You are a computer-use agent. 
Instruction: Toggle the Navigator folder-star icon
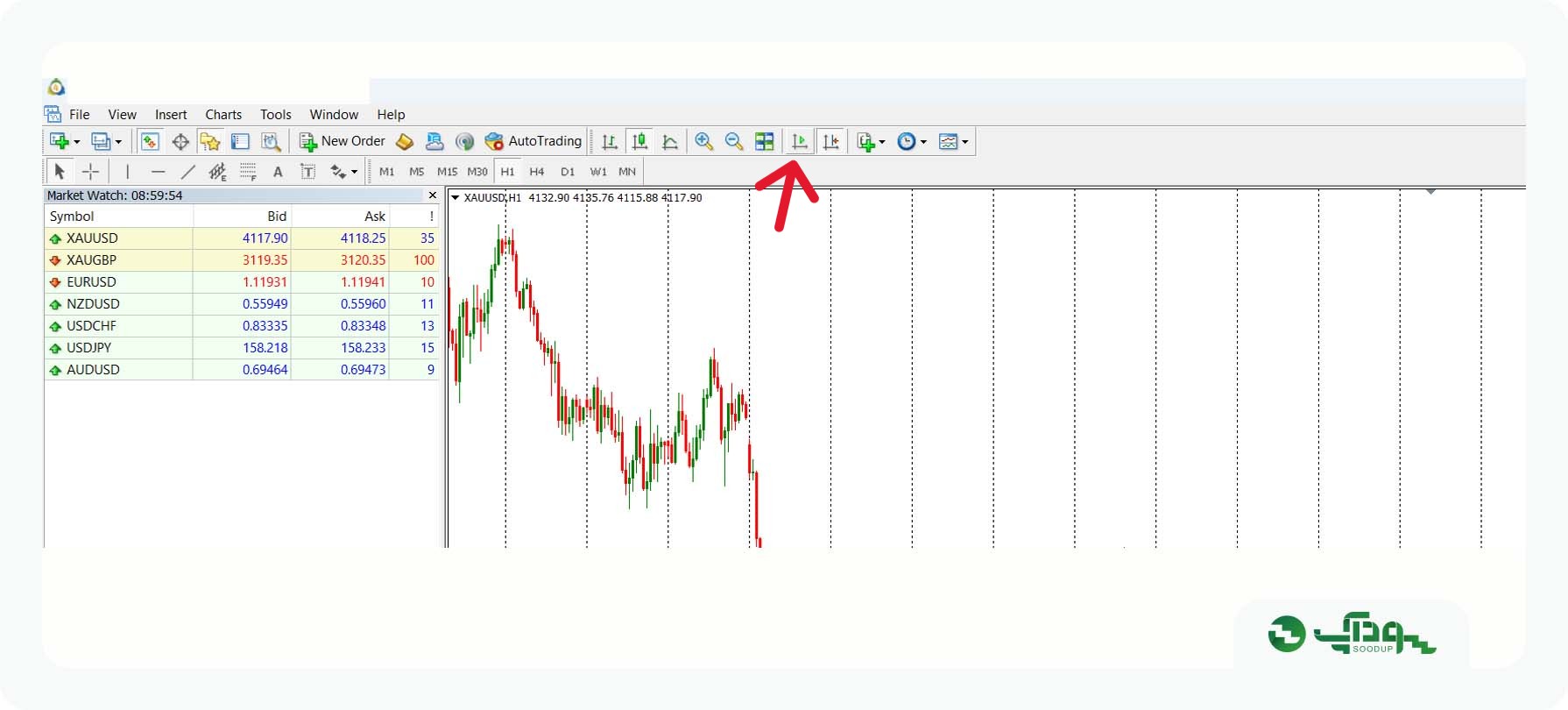(210, 141)
